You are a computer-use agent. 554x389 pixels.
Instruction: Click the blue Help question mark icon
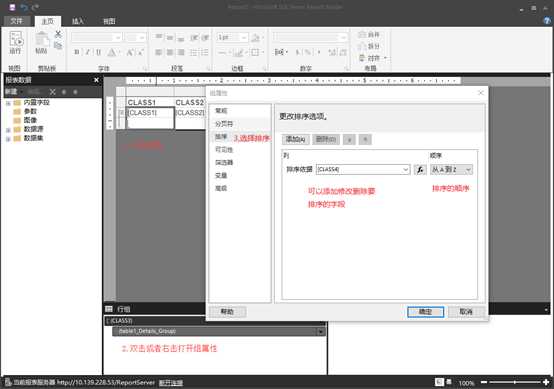547,21
